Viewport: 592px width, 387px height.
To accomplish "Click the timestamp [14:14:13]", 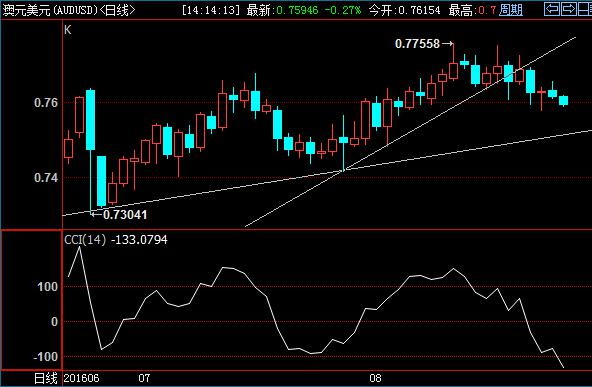I will (x=211, y=10).
